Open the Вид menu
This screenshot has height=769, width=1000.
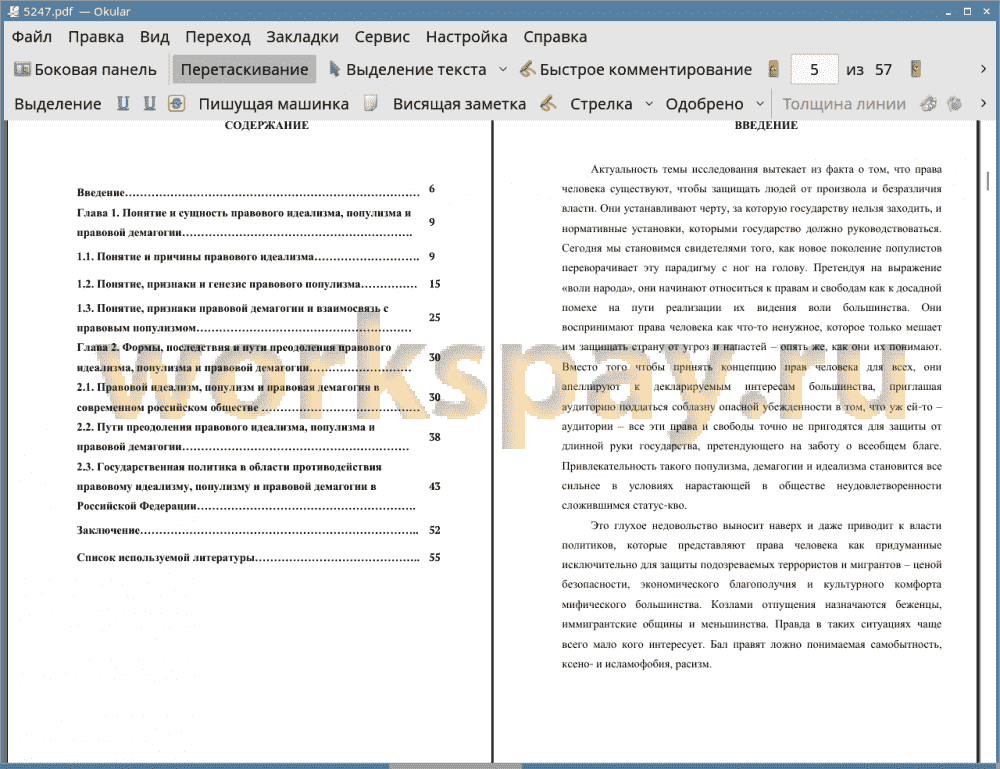[154, 37]
